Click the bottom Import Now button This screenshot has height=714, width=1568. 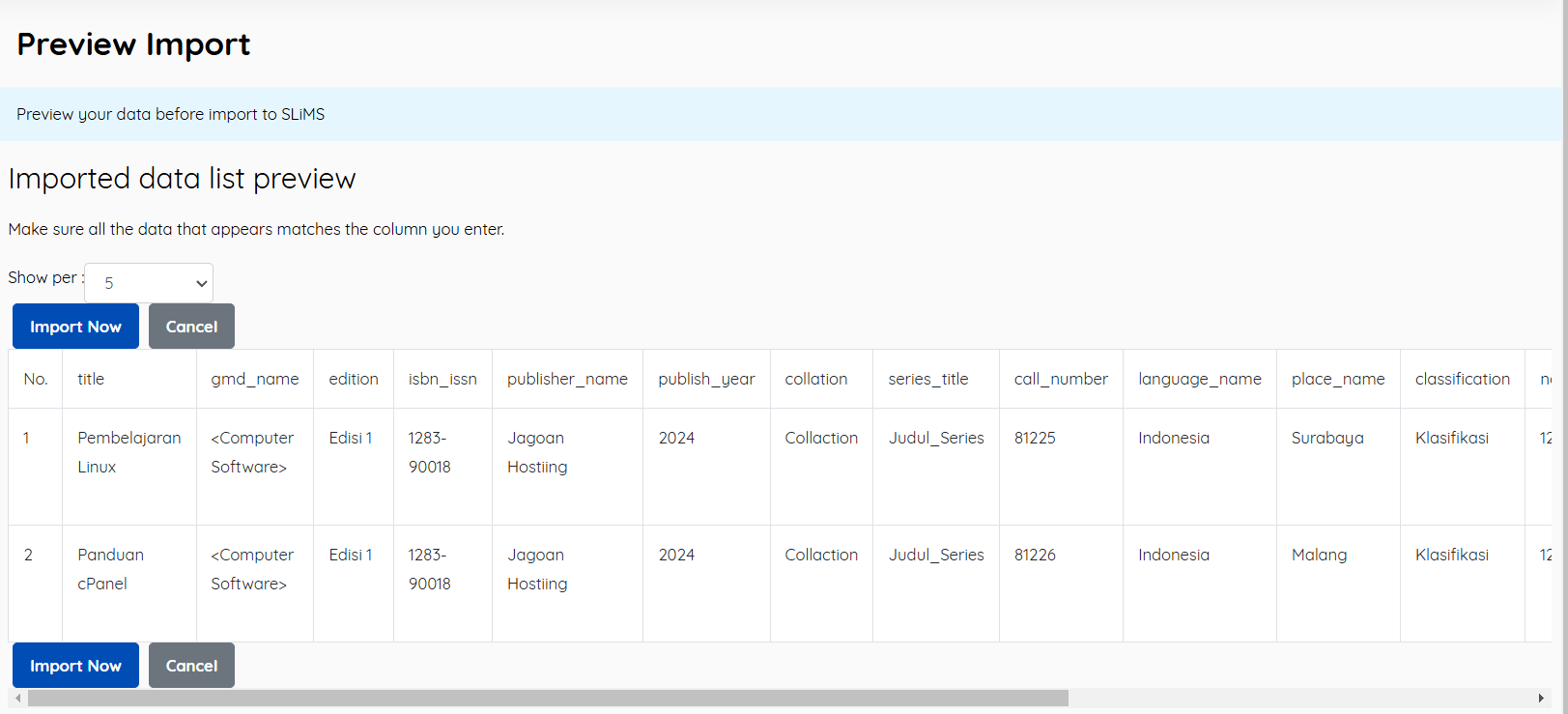[x=75, y=666]
